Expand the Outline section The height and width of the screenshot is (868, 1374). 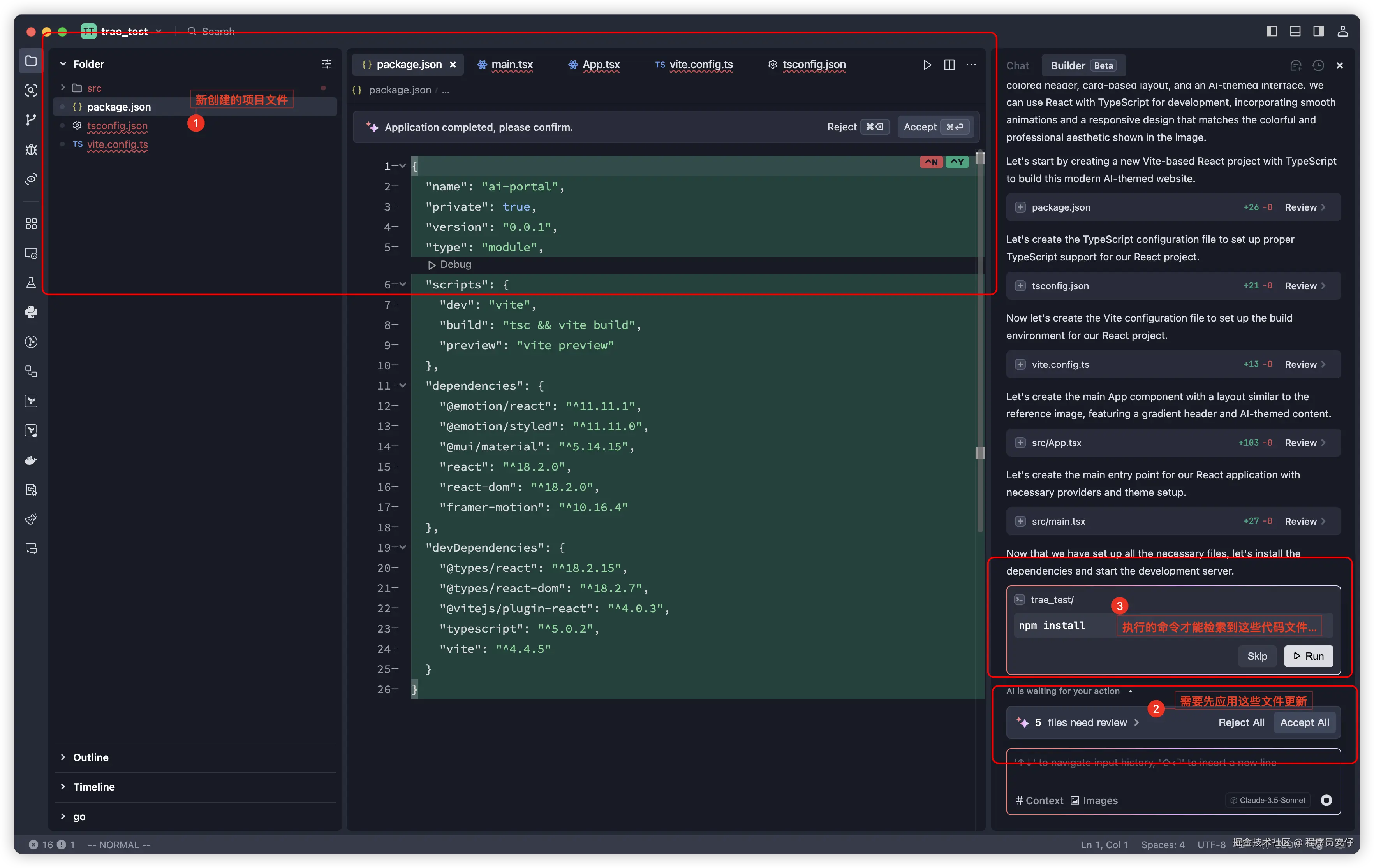[91, 757]
